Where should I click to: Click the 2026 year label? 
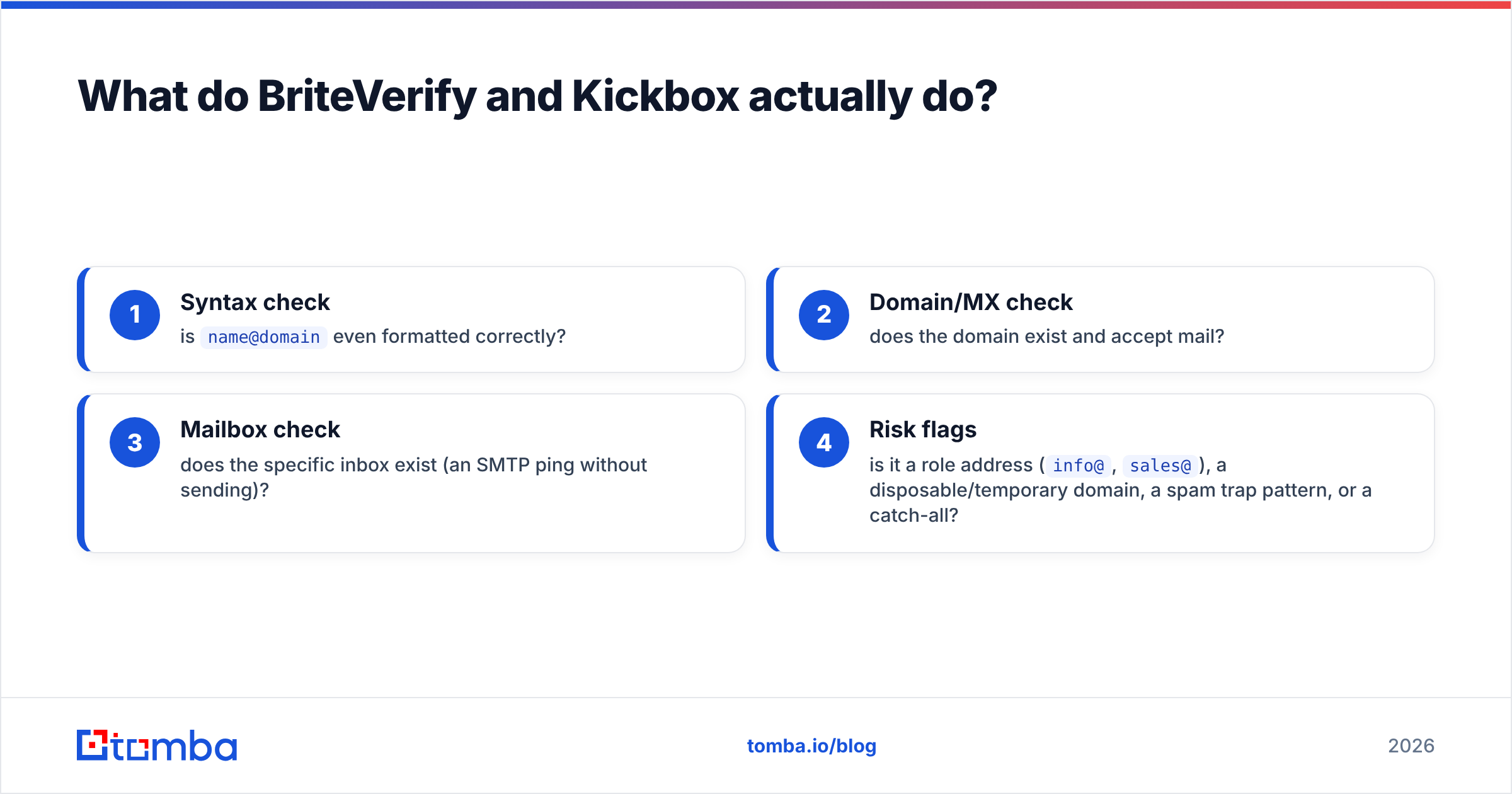click(1411, 746)
